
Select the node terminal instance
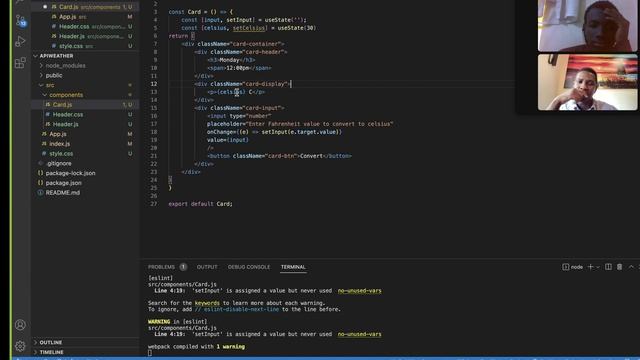coord(573,267)
